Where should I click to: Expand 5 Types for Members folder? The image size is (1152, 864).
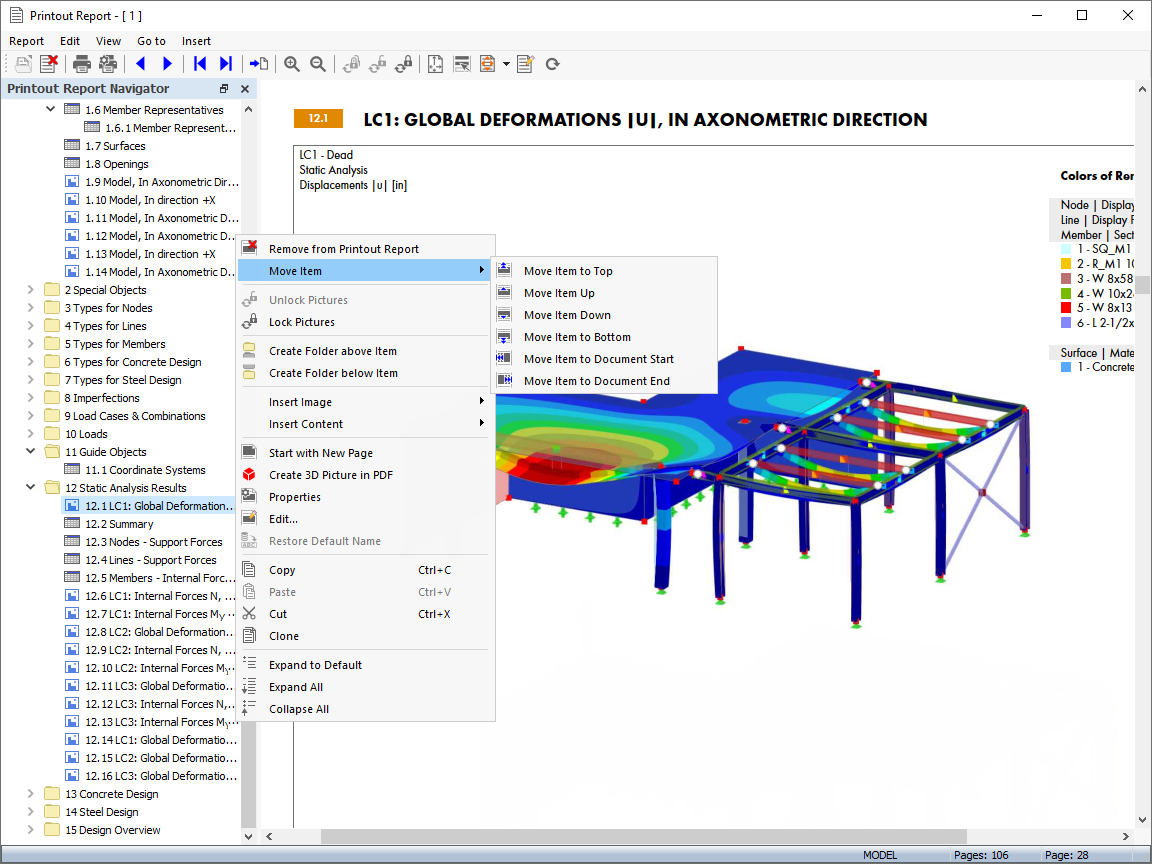[x=31, y=344]
